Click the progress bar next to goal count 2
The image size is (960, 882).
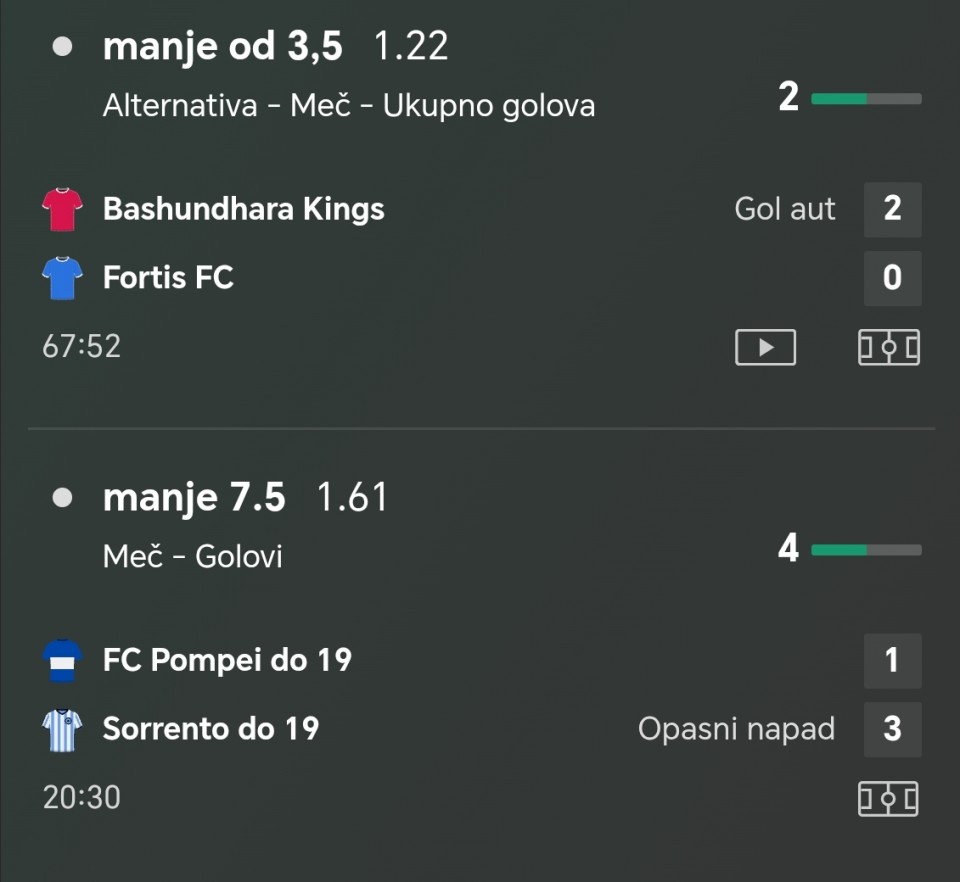click(866, 98)
